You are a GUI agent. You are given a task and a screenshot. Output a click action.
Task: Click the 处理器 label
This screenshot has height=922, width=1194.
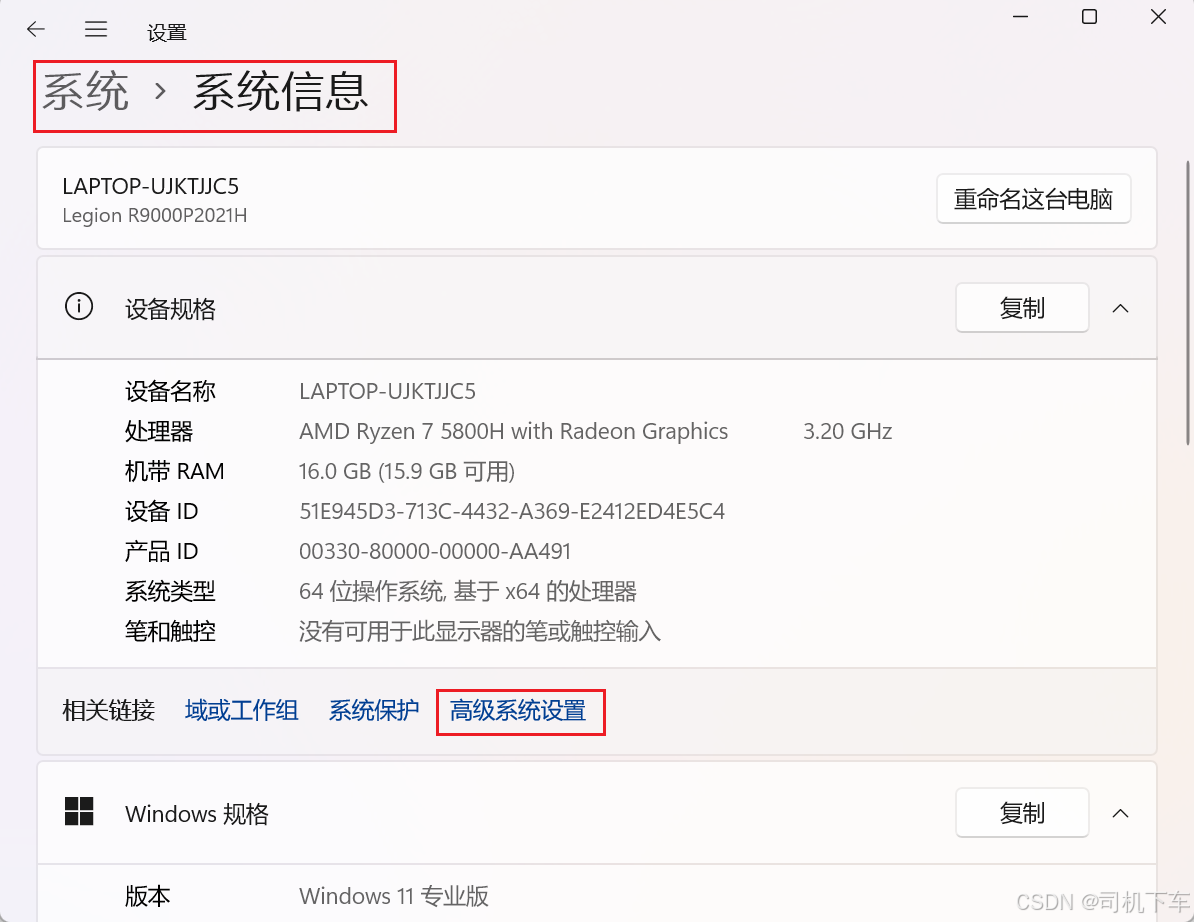point(159,431)
